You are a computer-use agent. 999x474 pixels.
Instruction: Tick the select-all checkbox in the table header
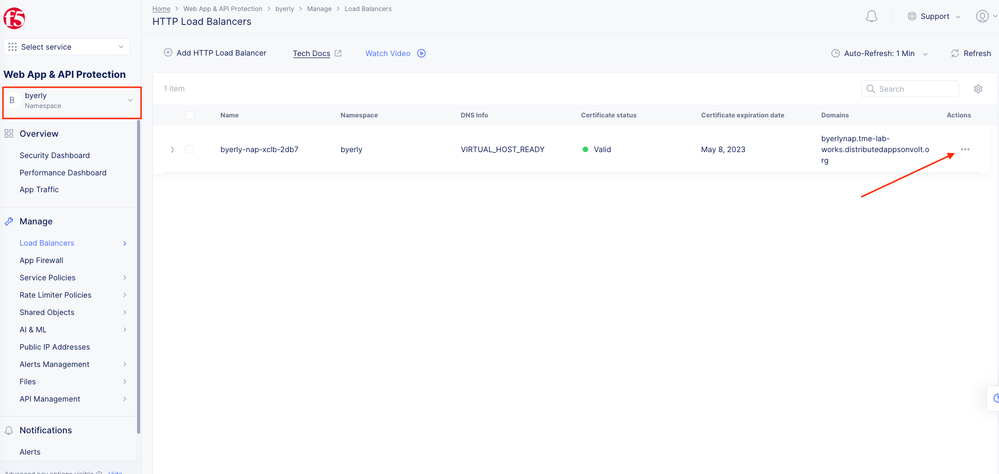pos(189,115)
